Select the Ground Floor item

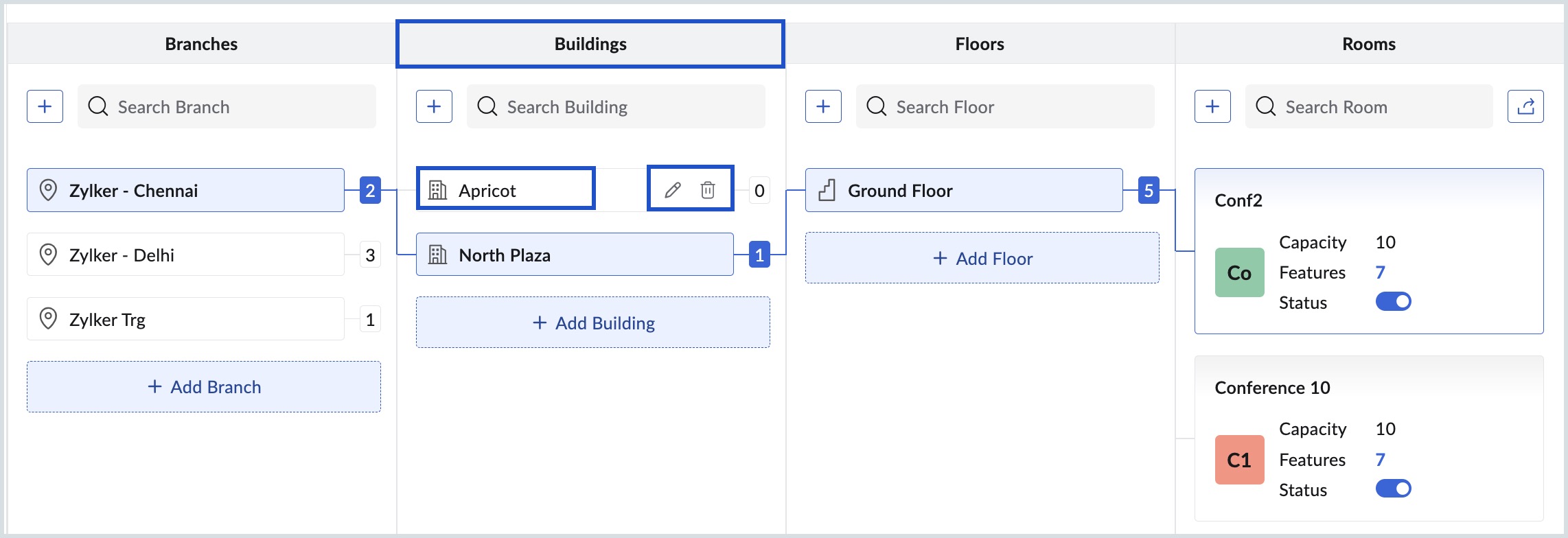coord(963,190)
